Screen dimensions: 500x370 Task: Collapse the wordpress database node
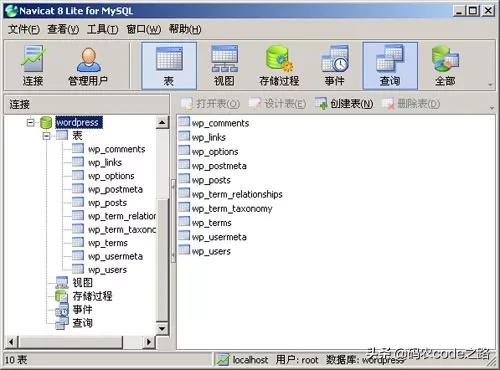(31, 123)
